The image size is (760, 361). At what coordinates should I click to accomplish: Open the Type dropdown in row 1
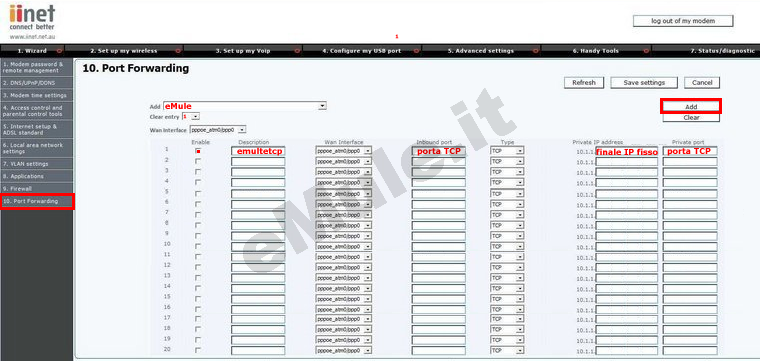click(x=507, y=151)
